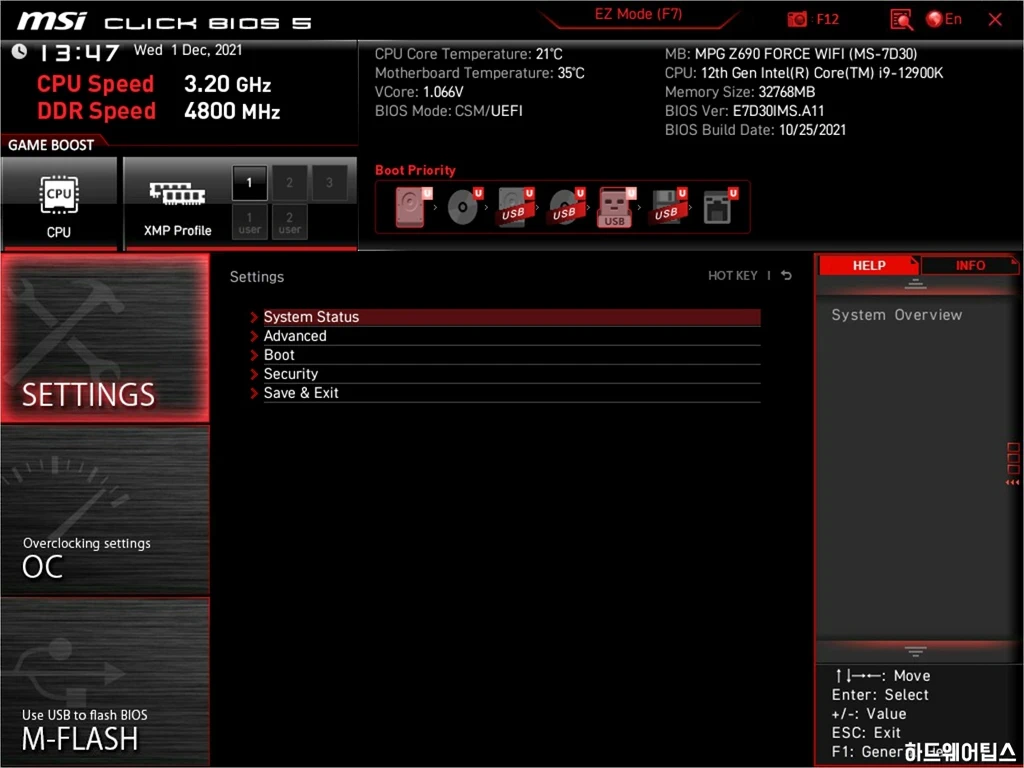Click Motherboard Temperature: 35°C text
The width and height of the screenshot is (1024, 768).
[479, 73]
